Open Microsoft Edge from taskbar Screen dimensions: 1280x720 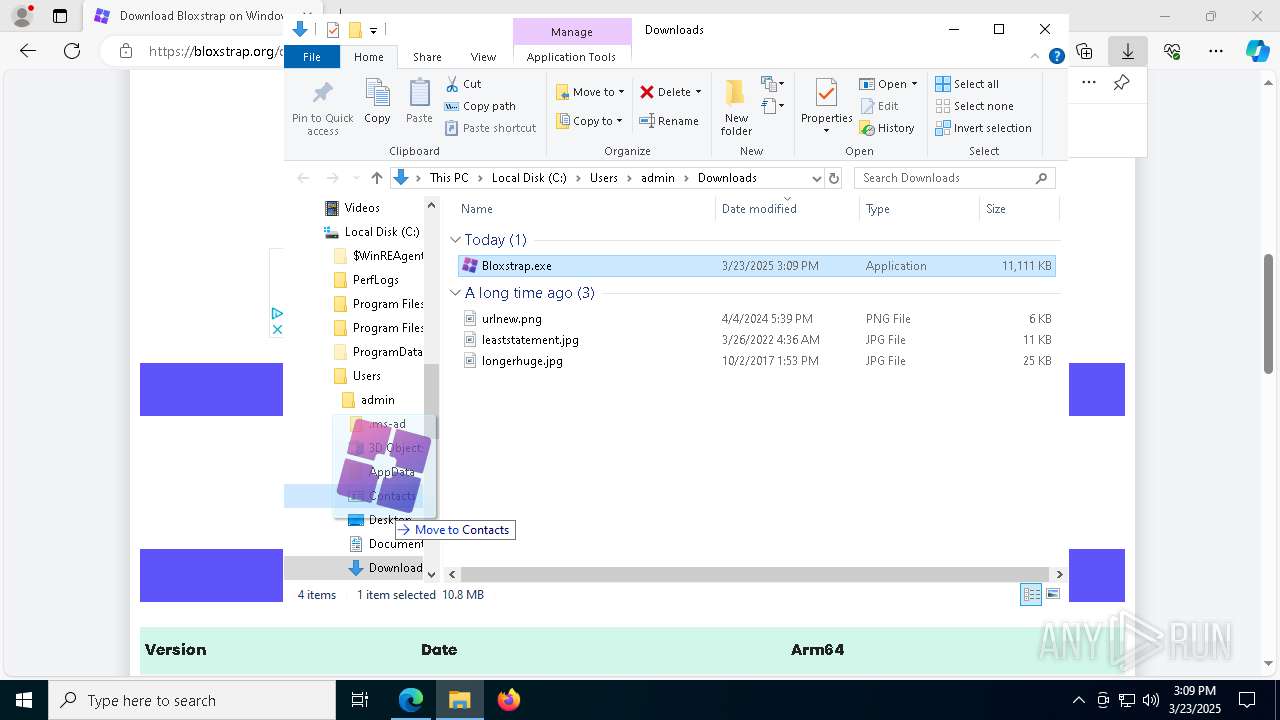tap(411, 700)
